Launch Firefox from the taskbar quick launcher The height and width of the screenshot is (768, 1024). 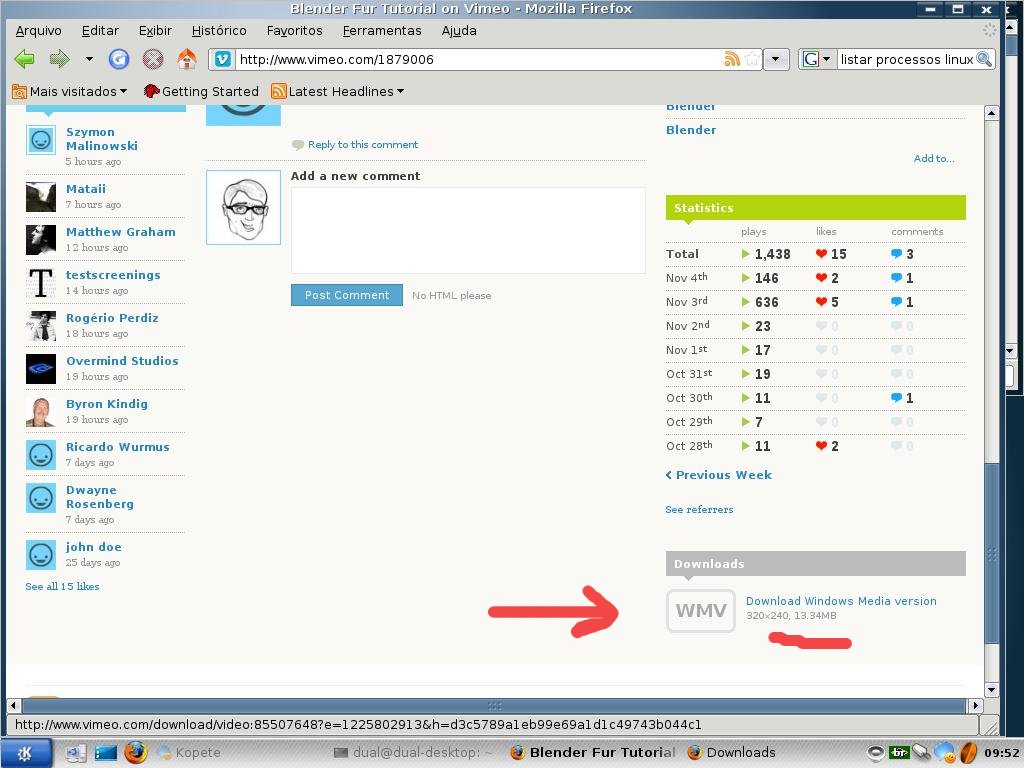136,753
